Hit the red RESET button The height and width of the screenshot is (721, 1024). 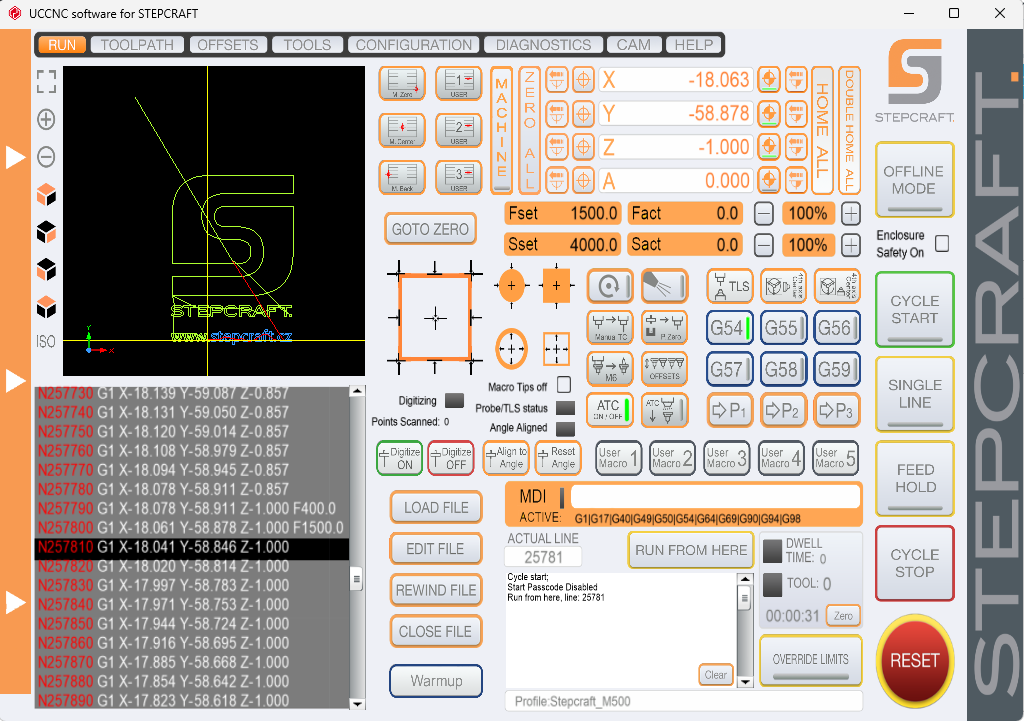pyautogui.click(x=914, y=661)
